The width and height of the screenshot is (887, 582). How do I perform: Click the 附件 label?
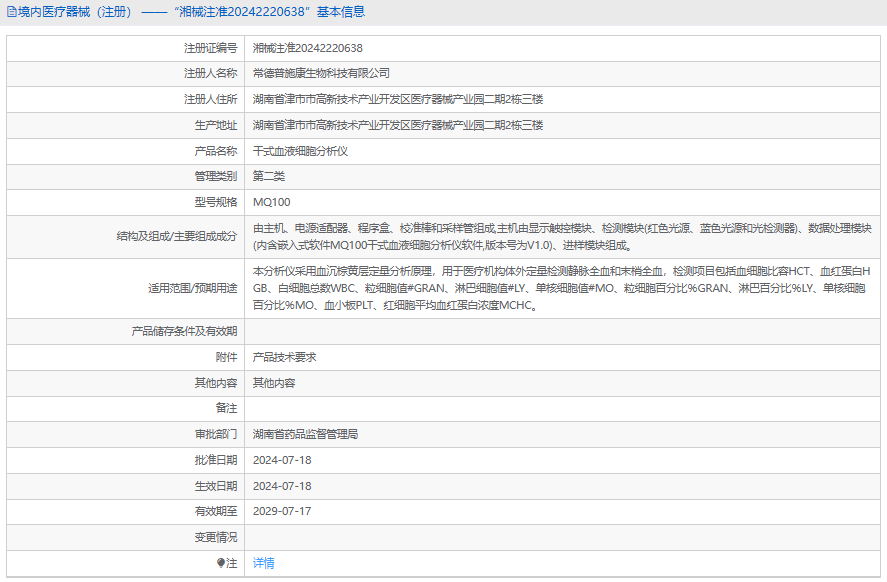click(x=227, y=357)
